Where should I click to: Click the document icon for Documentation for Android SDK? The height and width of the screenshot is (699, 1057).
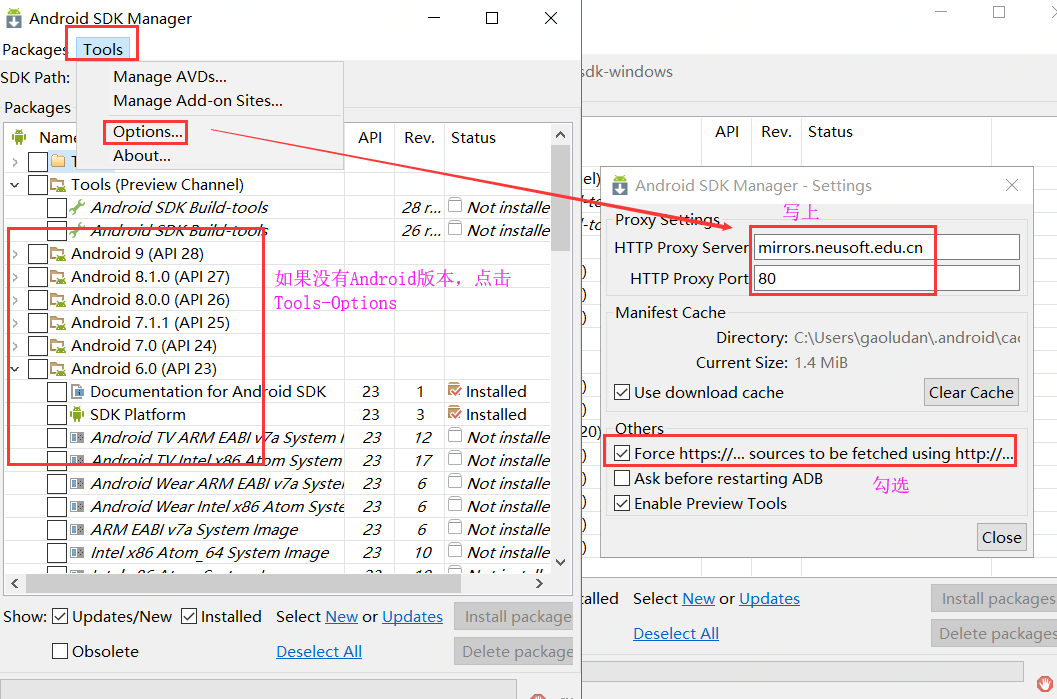pos(79,391)
